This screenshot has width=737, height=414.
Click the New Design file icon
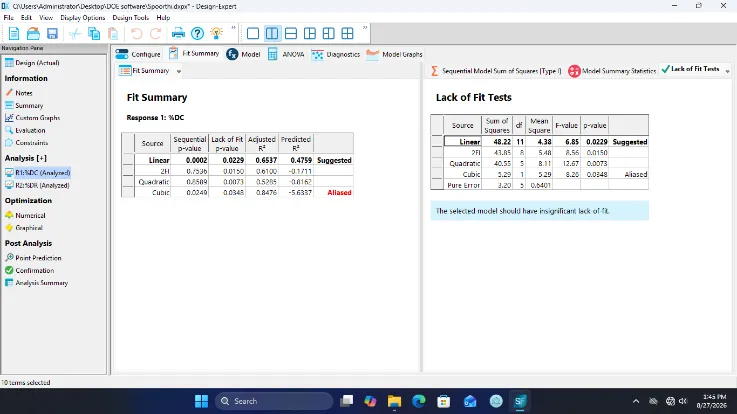pos(14,33)
